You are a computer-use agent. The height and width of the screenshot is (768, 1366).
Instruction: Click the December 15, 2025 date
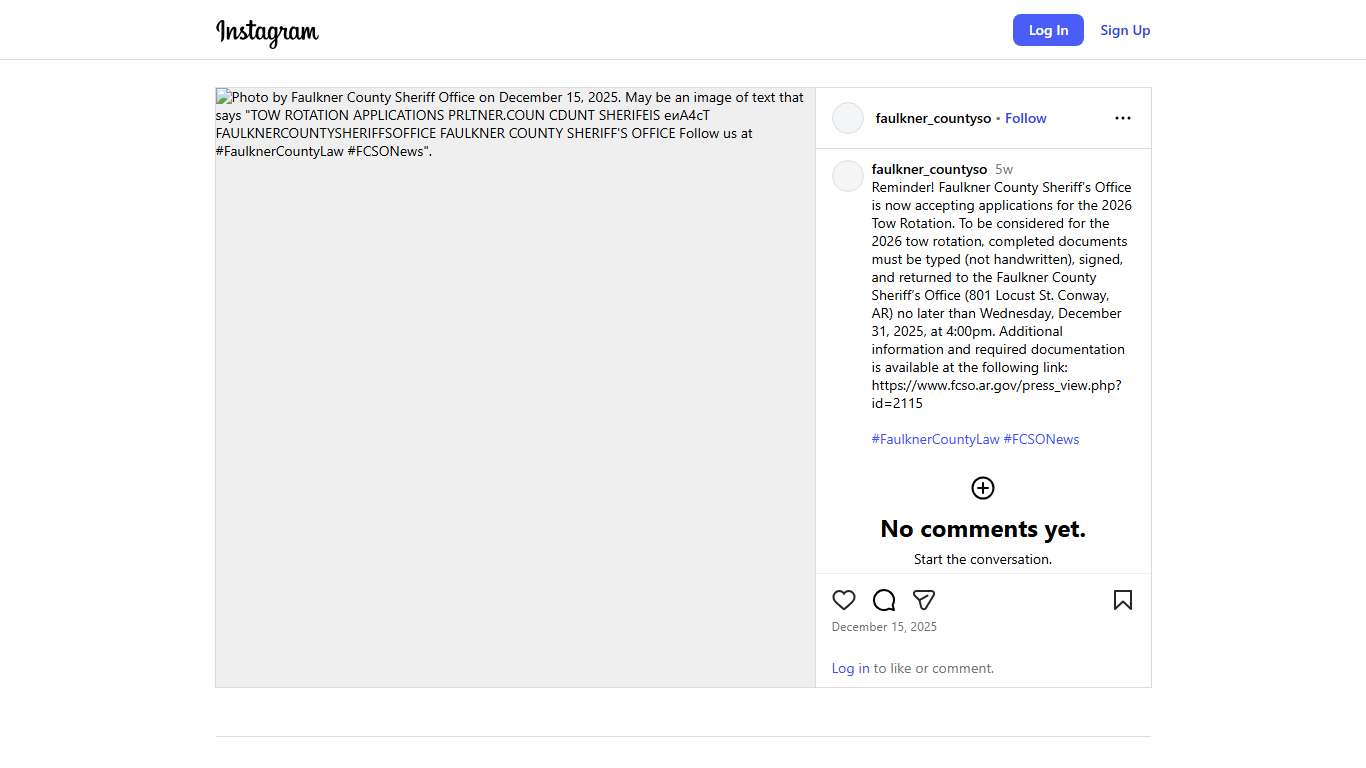pos(884,627)
